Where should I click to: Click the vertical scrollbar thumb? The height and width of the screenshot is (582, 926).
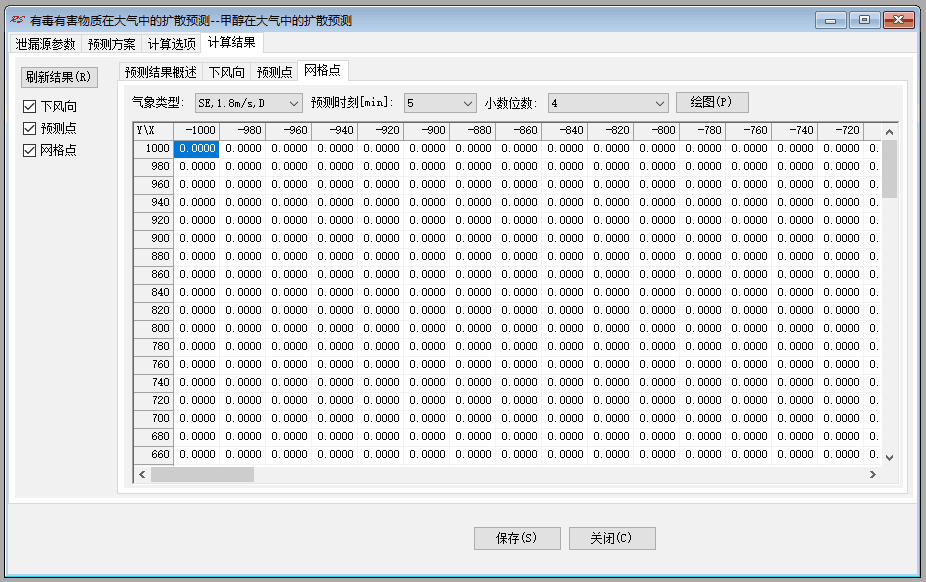coord(889,169)
